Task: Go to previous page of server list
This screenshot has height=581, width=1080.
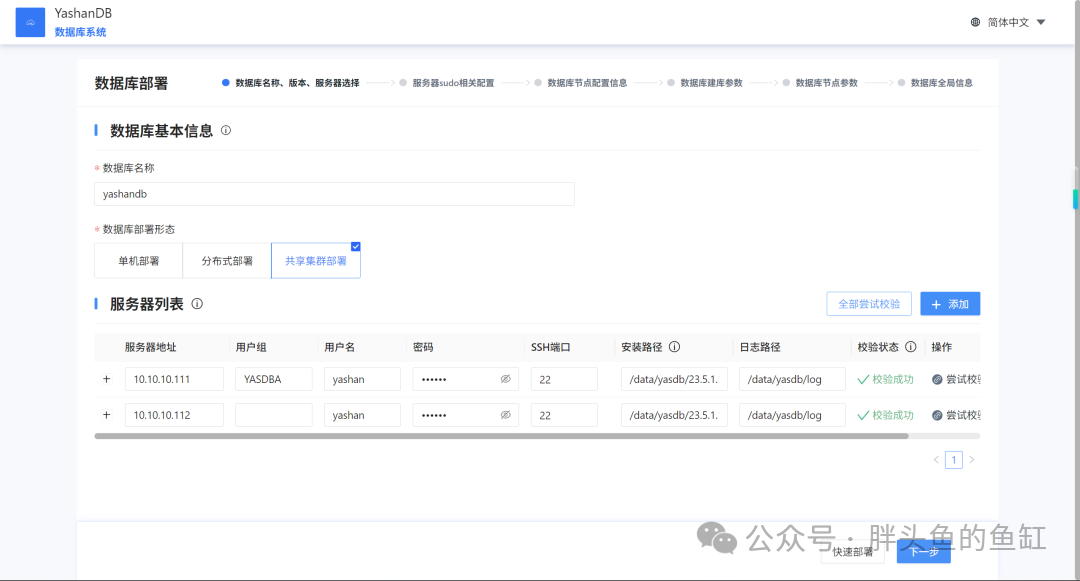Action: point(936,460)
